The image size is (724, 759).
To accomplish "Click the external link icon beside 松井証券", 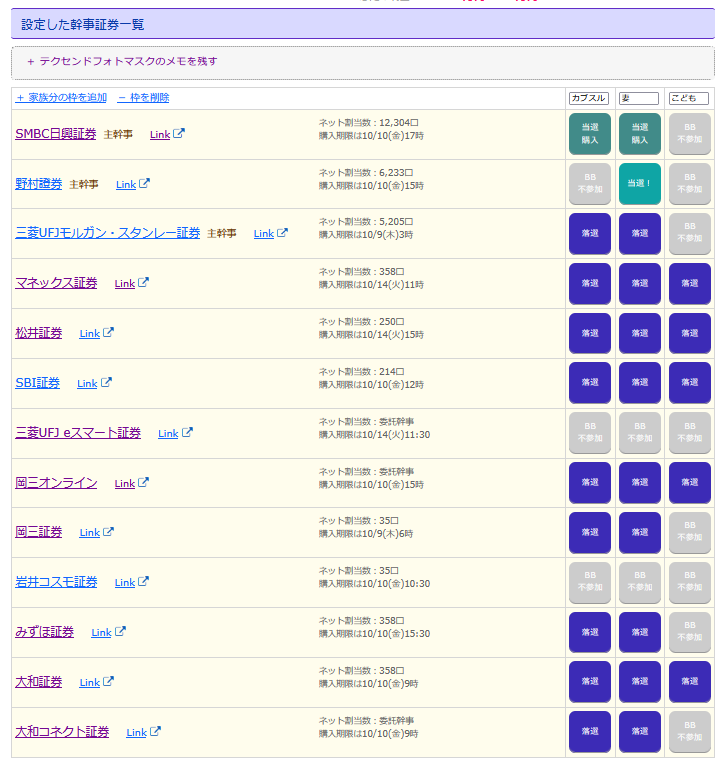I will pyautogui.click(x=108, y=333).
